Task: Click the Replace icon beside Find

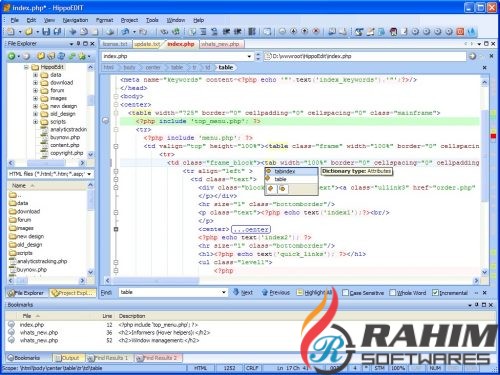Action: [176, 32]
